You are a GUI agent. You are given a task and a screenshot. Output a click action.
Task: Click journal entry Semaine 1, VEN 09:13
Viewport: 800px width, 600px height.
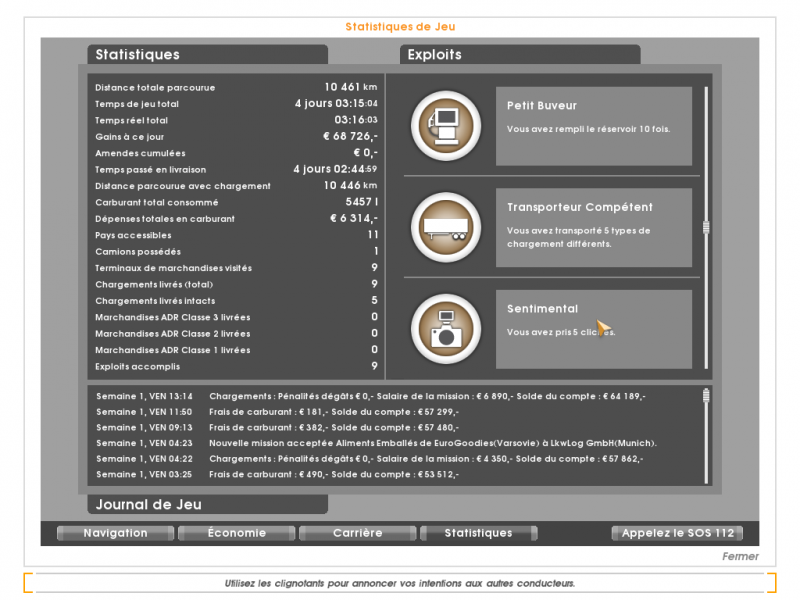[x=278, y=428]
